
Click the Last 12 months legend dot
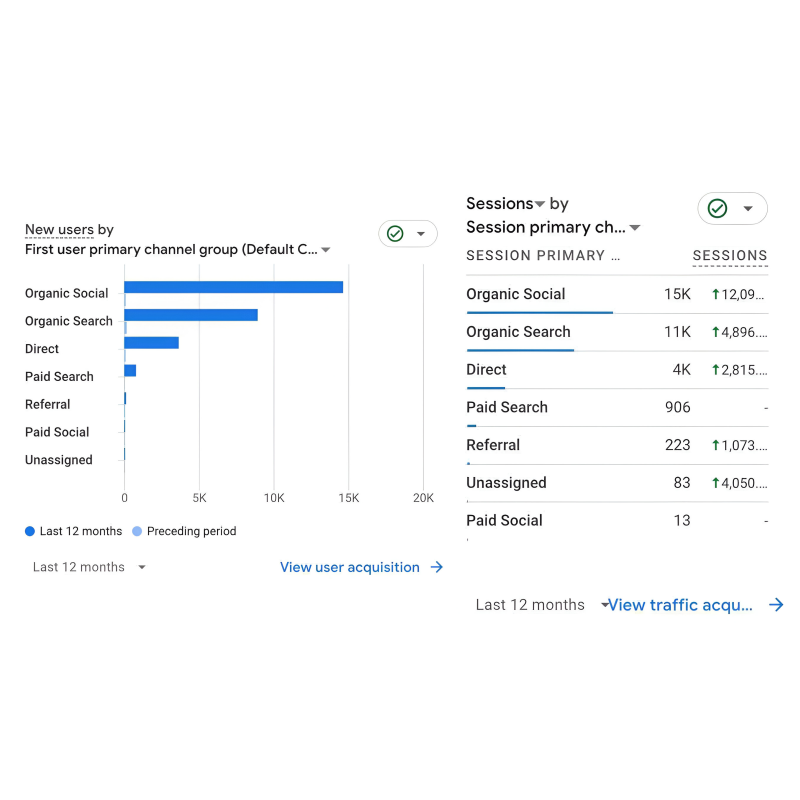30,532
